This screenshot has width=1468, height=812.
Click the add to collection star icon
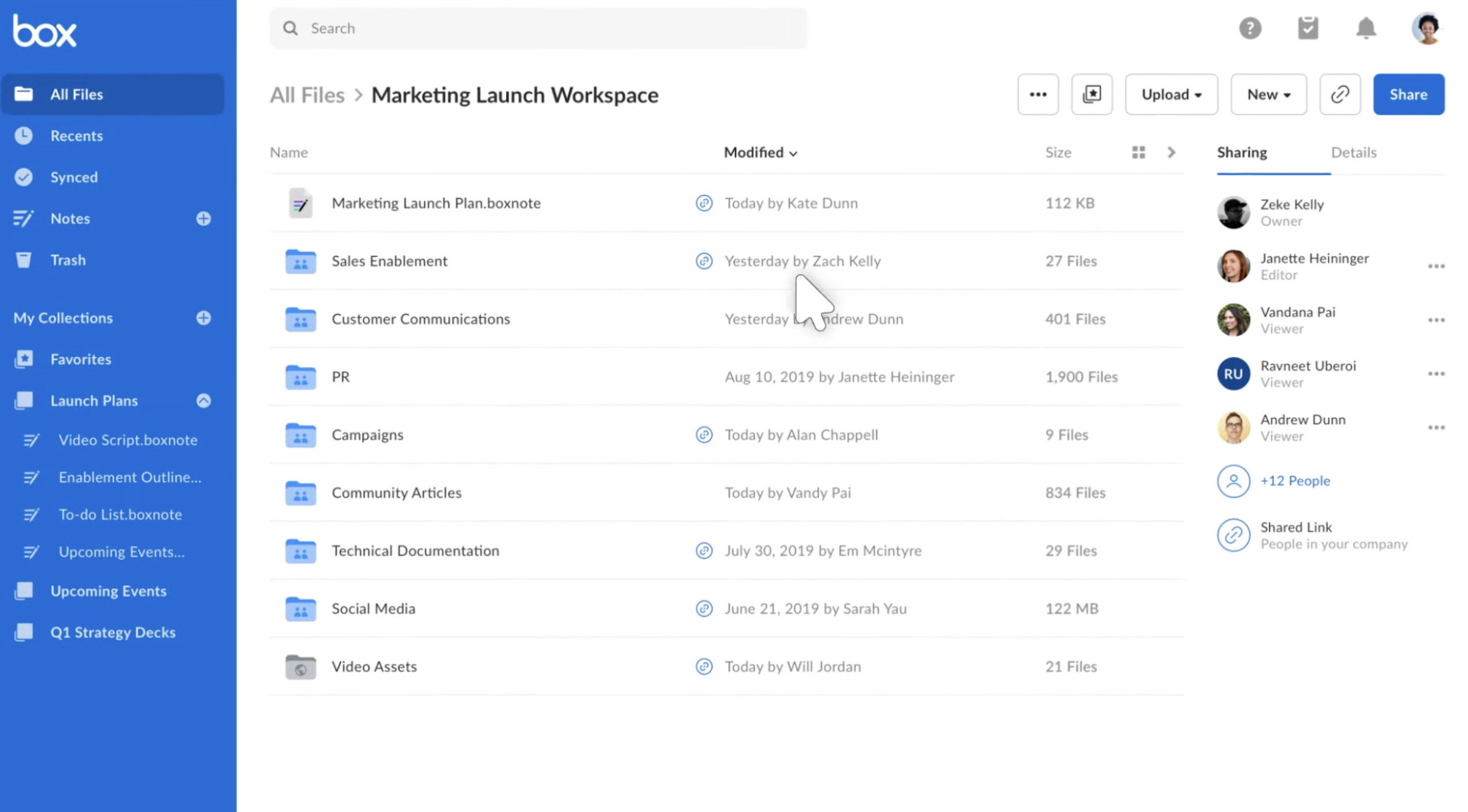(1091, 94)
